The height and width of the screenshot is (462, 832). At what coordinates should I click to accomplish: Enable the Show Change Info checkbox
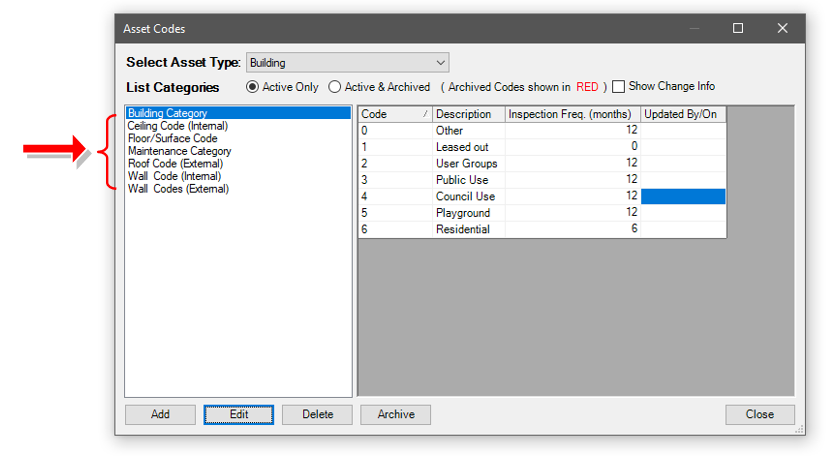coord(619,87)
